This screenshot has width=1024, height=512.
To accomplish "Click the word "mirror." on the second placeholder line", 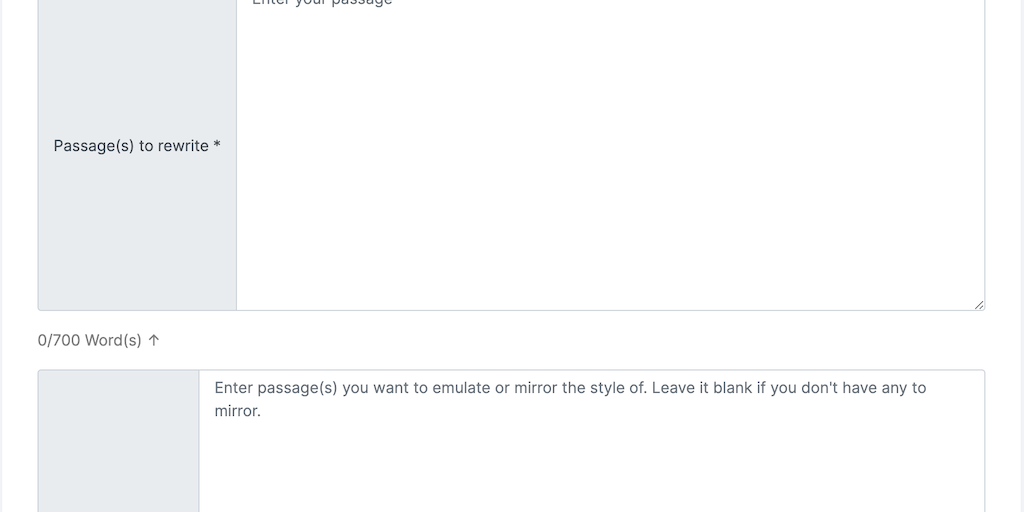I will tap(238, 411).
